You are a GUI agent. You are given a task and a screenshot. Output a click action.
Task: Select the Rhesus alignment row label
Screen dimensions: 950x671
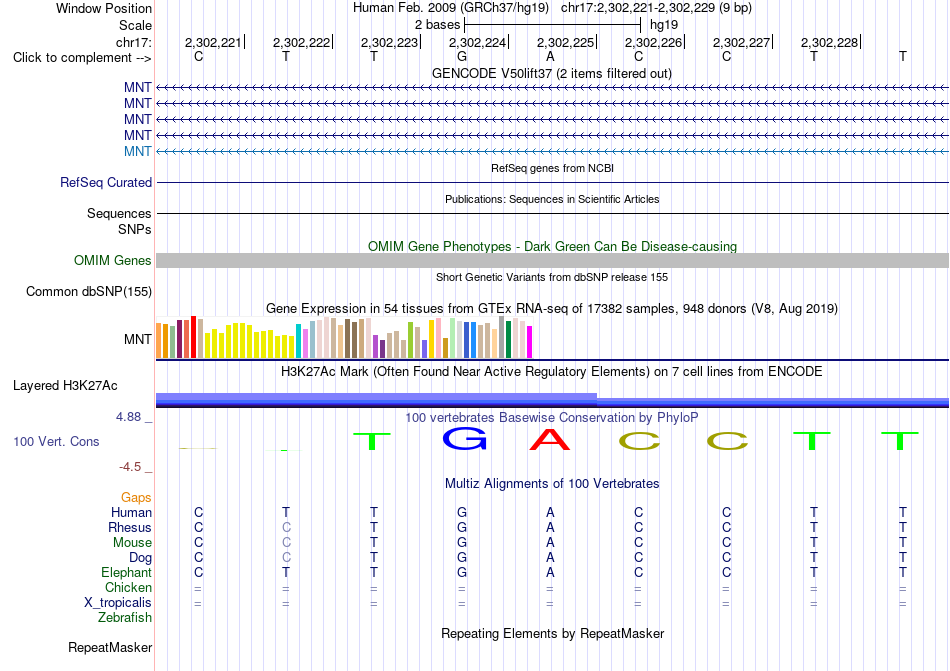pyautogui.click(x=130, y=527)
